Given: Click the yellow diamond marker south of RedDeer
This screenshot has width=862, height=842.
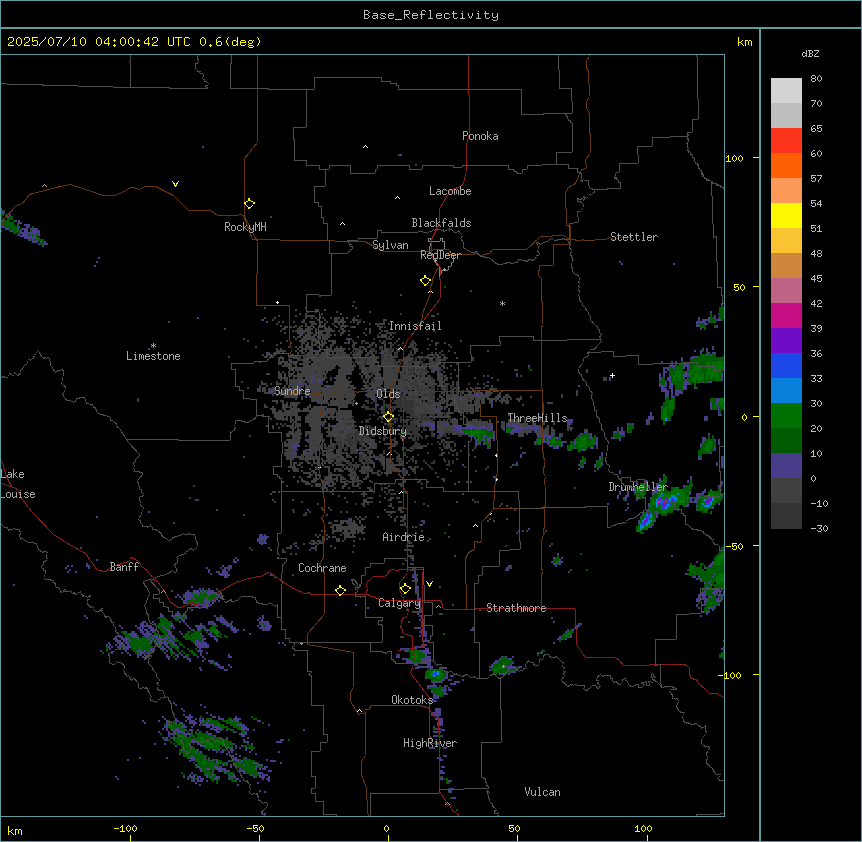Looking at the screenshot, I should pos(426,281).
